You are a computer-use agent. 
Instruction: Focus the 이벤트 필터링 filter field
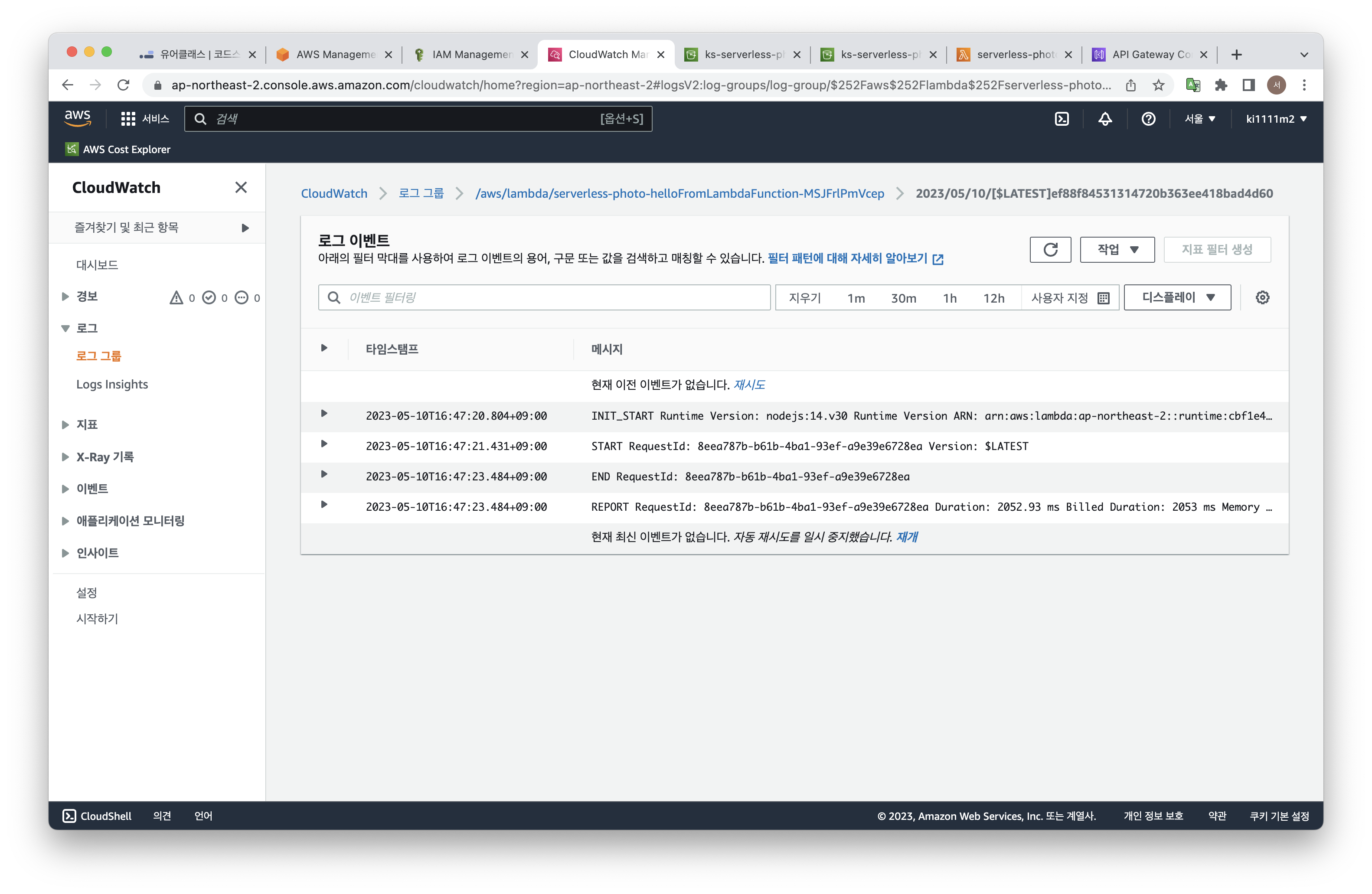pos(544,297)
